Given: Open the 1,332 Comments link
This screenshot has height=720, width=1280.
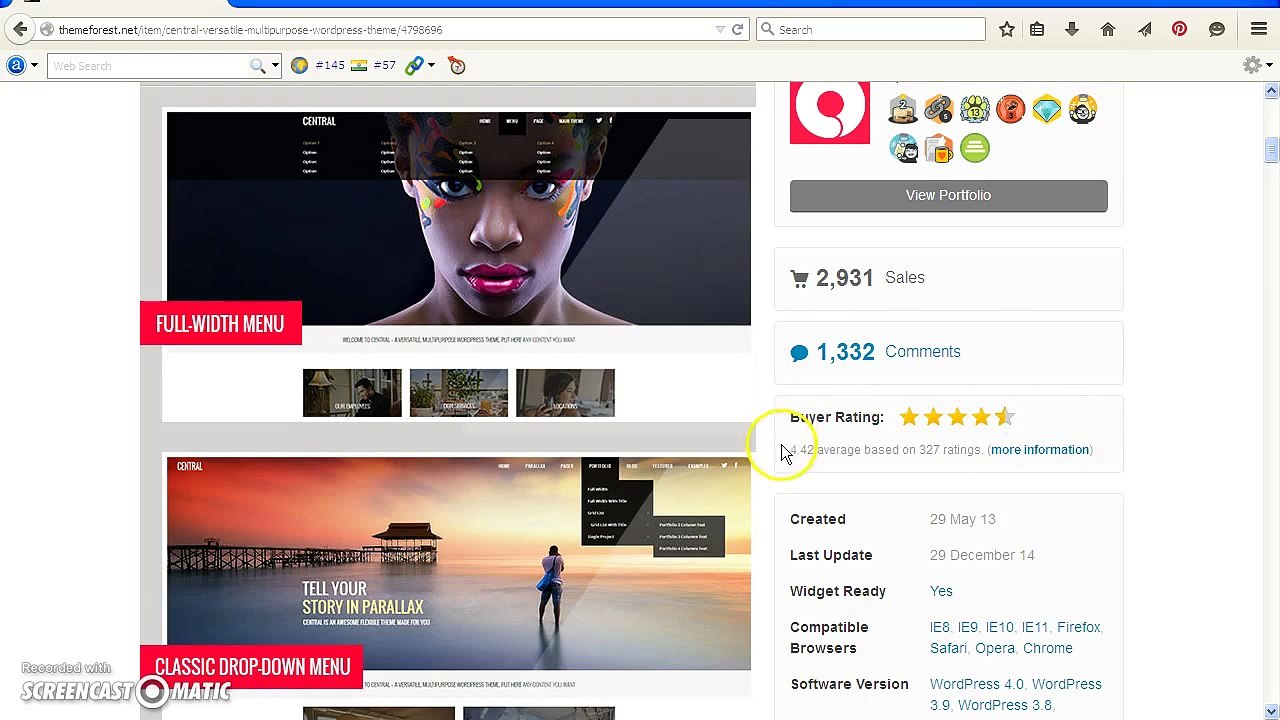Looking at the screenshot, I should tap(888, 352).
